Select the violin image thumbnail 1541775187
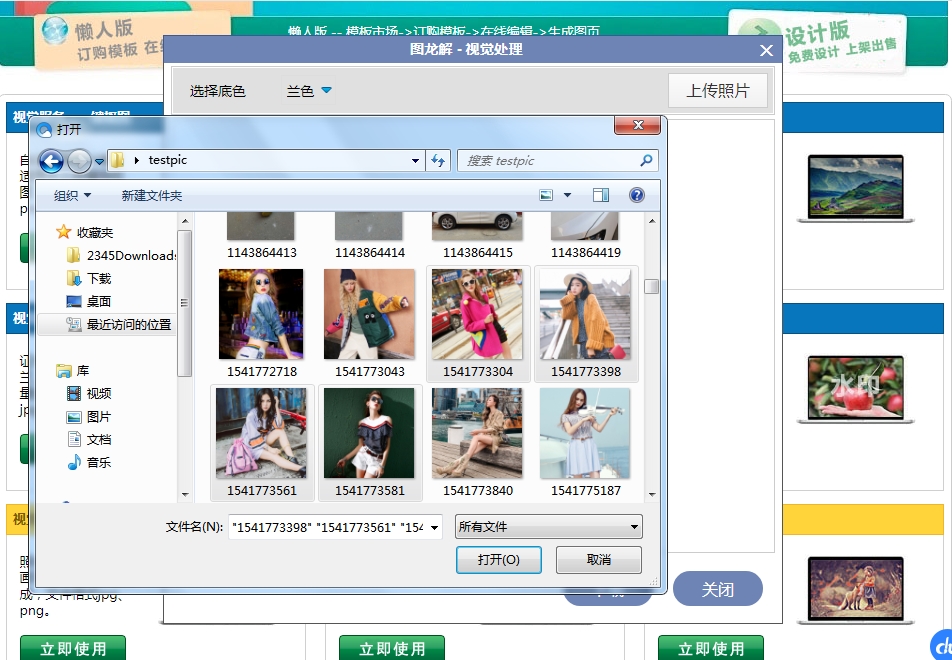Image resolution: width=952 pixels, height=660 pixels. [585, 434]
